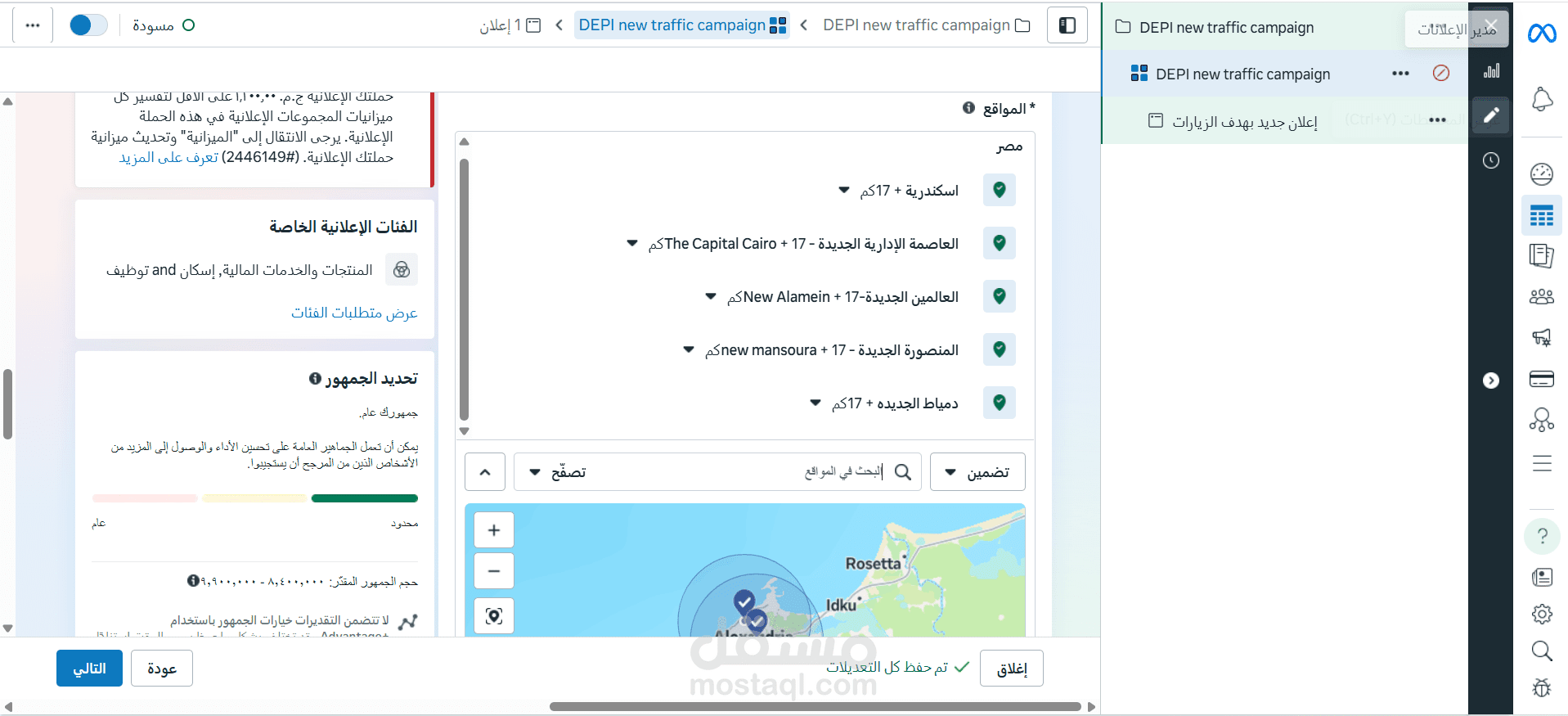Open the events manager nodes icon
This screenshot has width=1568, height=716.
(1541, 420)
